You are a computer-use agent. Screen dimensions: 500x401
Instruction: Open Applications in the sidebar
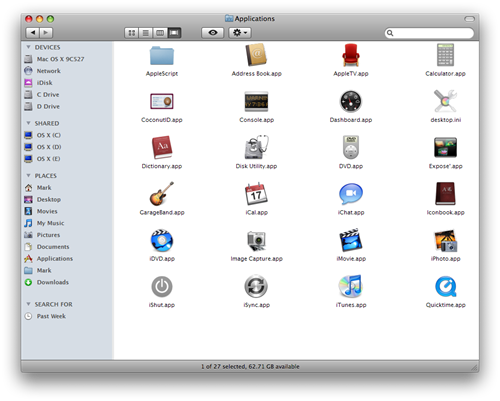coord(49,259)
